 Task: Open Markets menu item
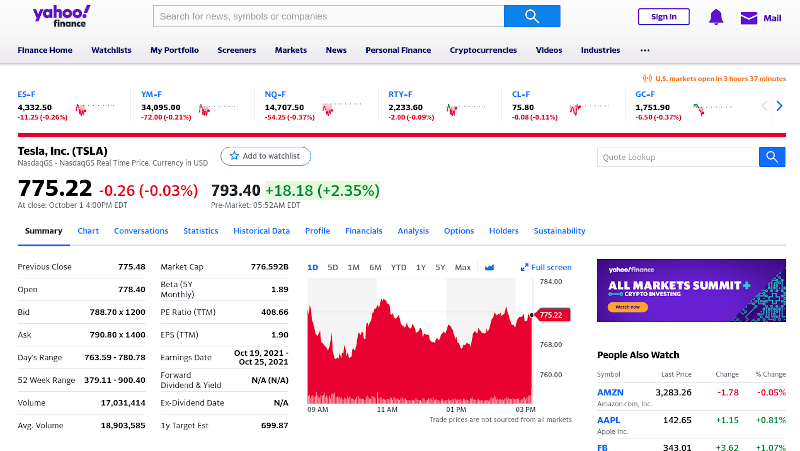[x=291, y=50]
